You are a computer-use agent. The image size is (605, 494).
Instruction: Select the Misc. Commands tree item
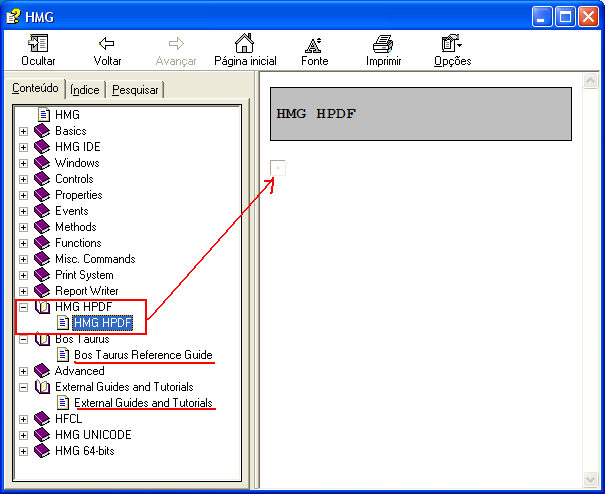pos(95,259)
